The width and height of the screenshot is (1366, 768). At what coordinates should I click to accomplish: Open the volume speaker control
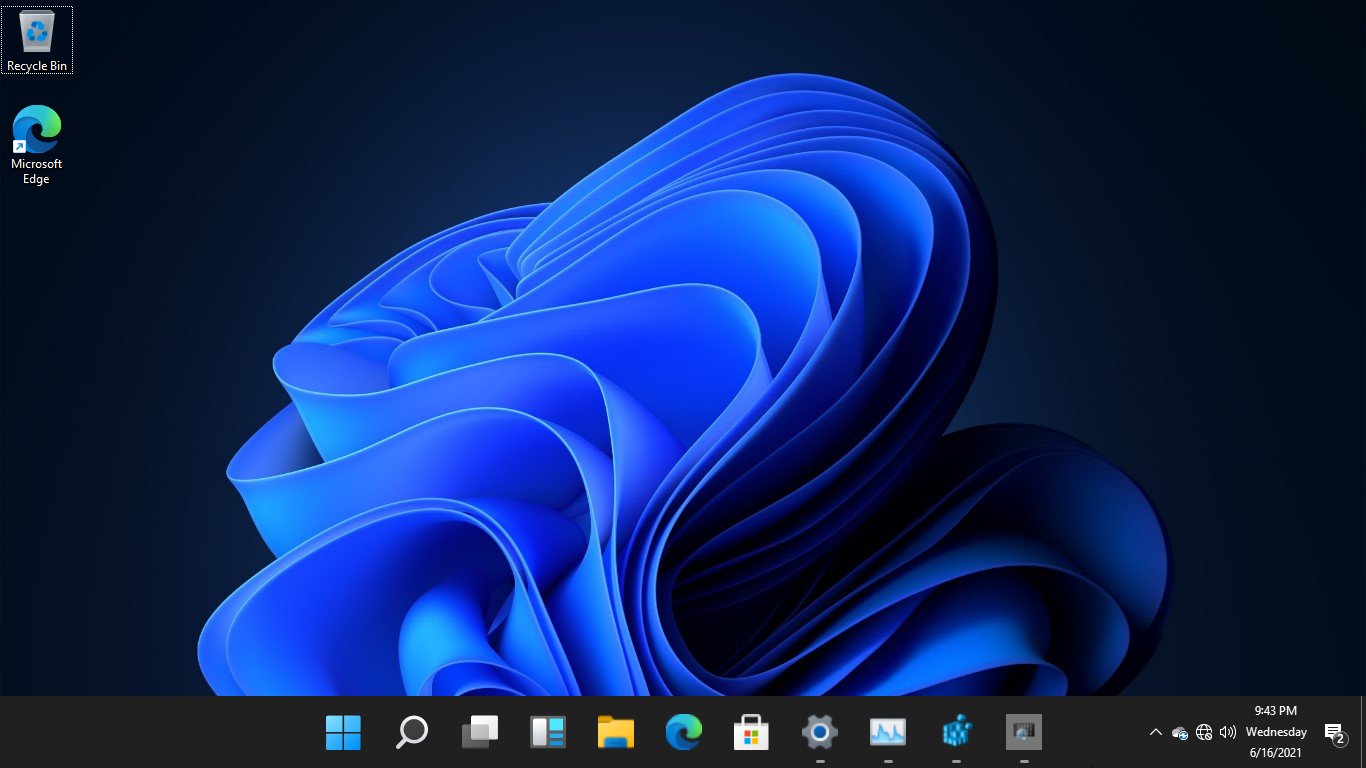[1228, 733]
